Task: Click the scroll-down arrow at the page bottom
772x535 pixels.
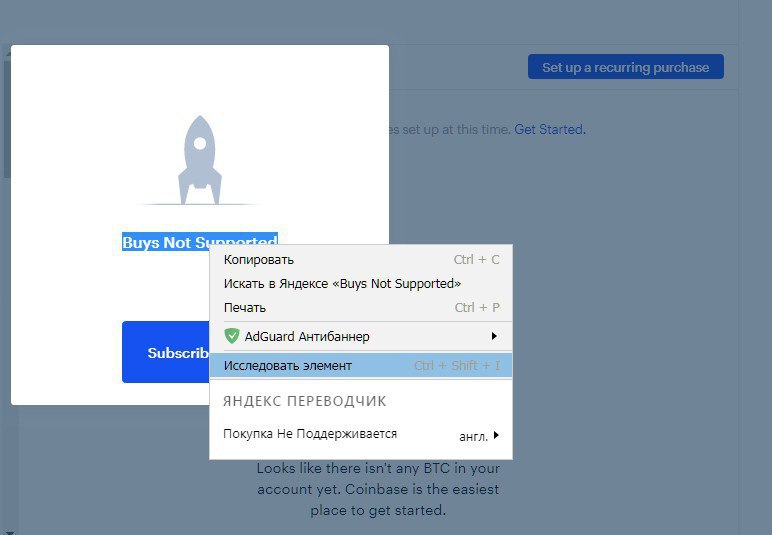Action: click(x=8, y=531)
